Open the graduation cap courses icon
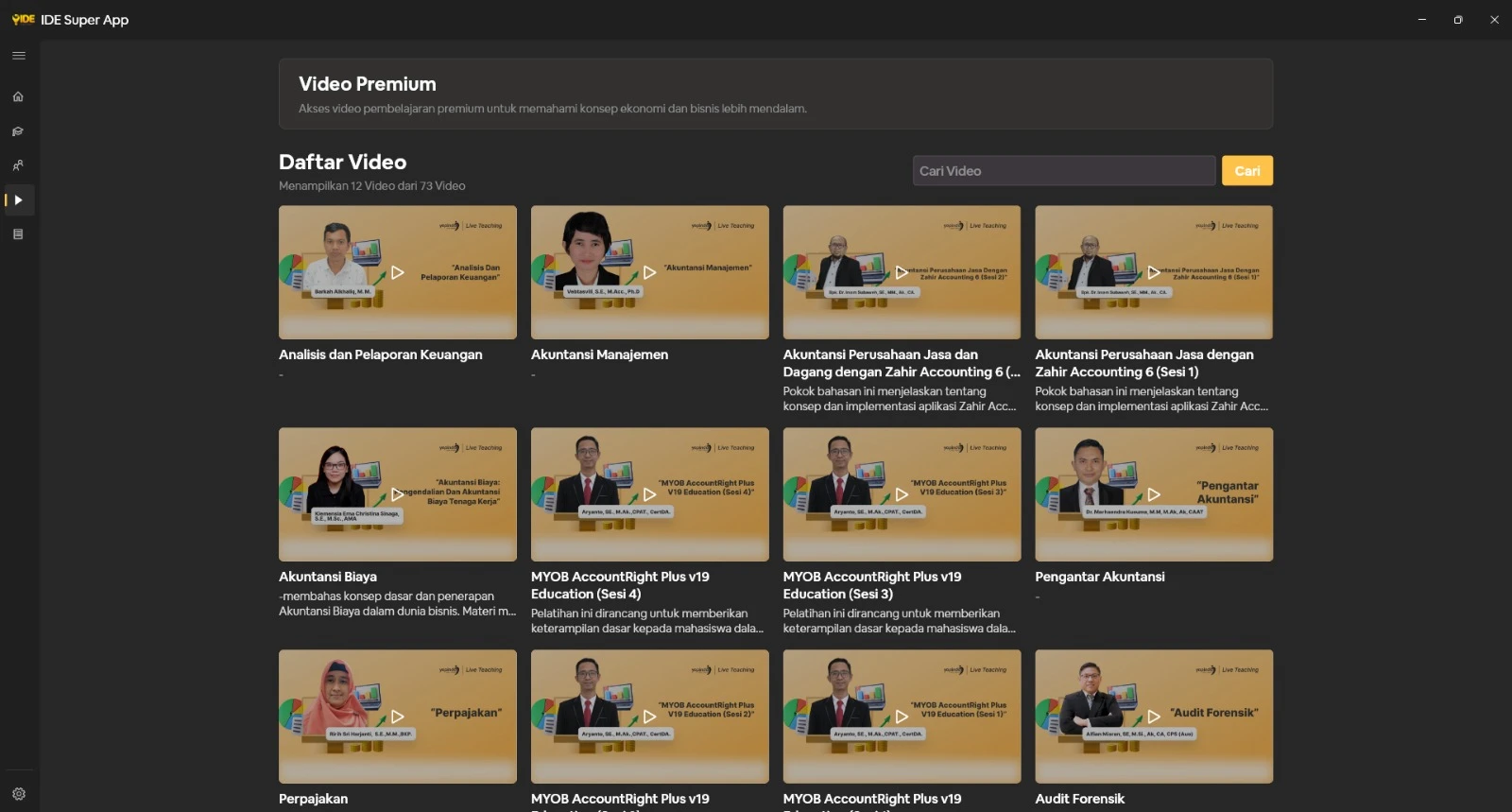 18,131
